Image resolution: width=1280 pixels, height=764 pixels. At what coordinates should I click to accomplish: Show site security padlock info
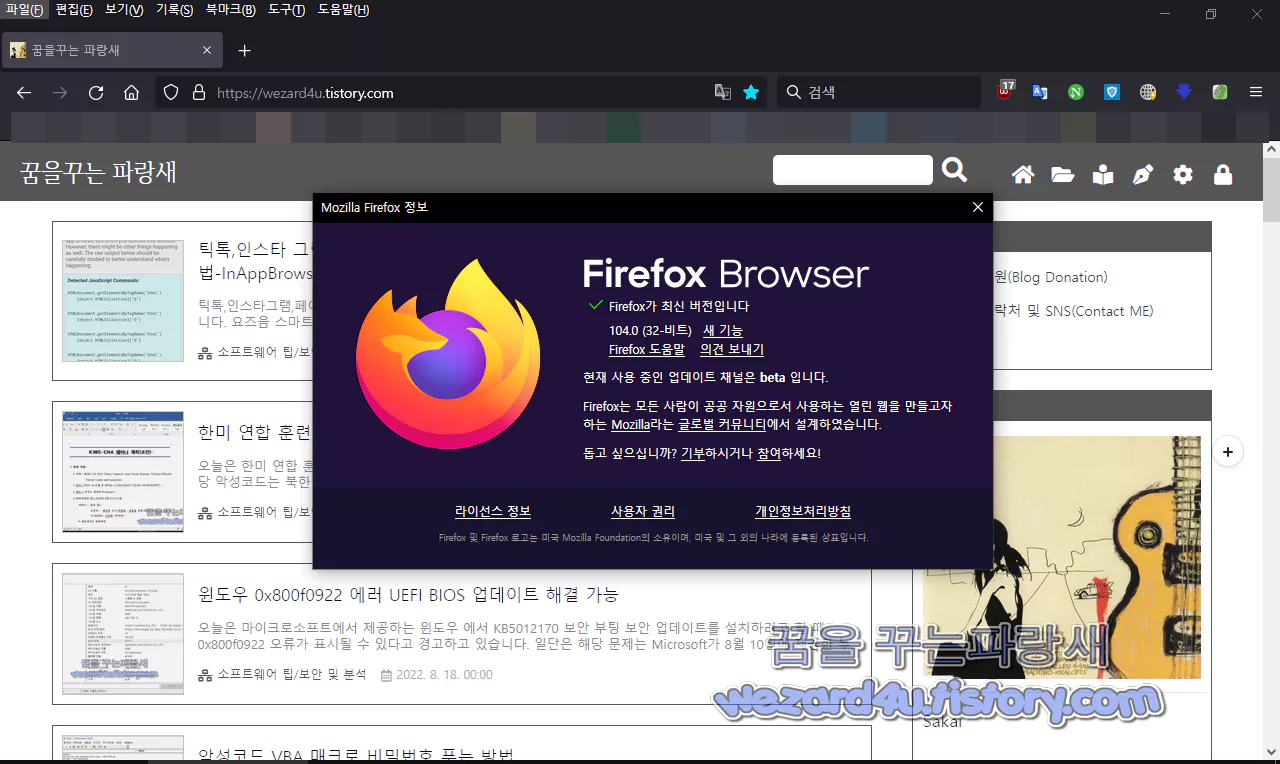(x=198, y=92)
